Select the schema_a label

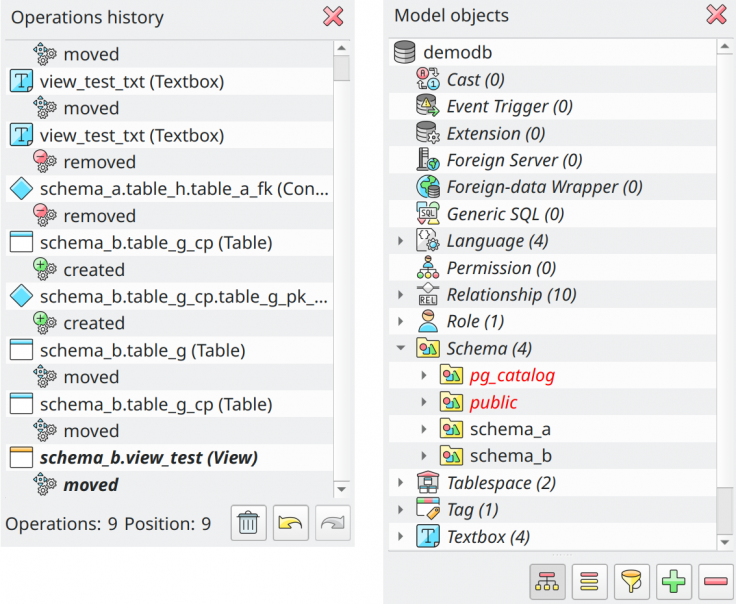coord(510,429)
